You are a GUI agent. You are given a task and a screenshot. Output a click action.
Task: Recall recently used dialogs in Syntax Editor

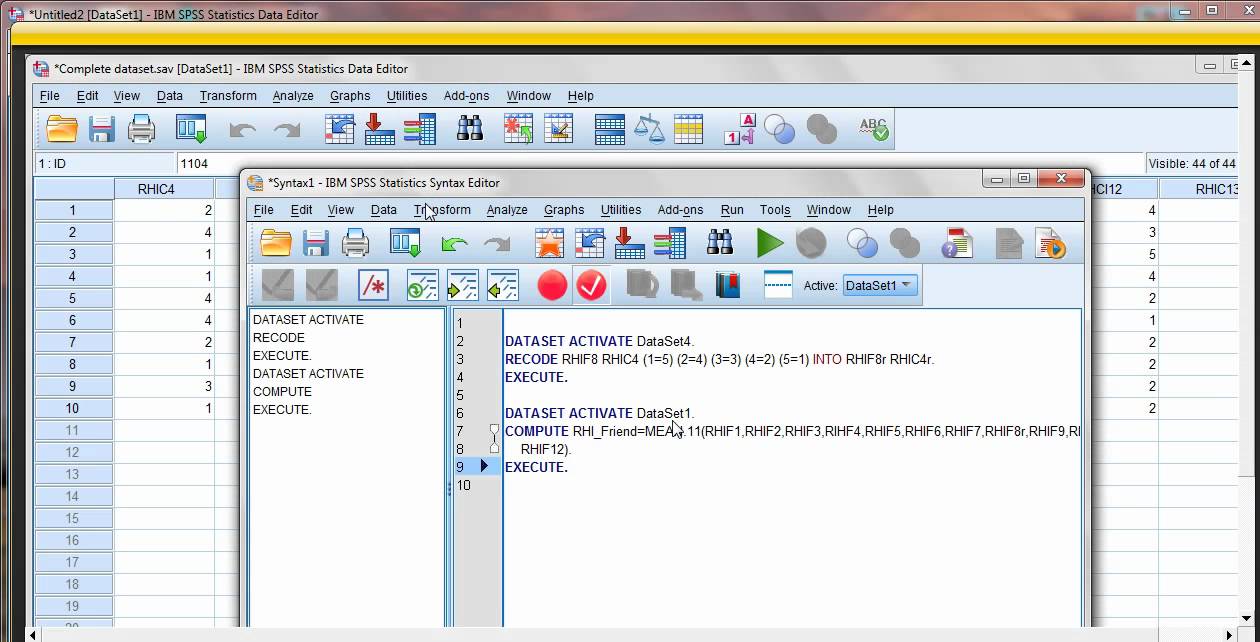point(405,243)
